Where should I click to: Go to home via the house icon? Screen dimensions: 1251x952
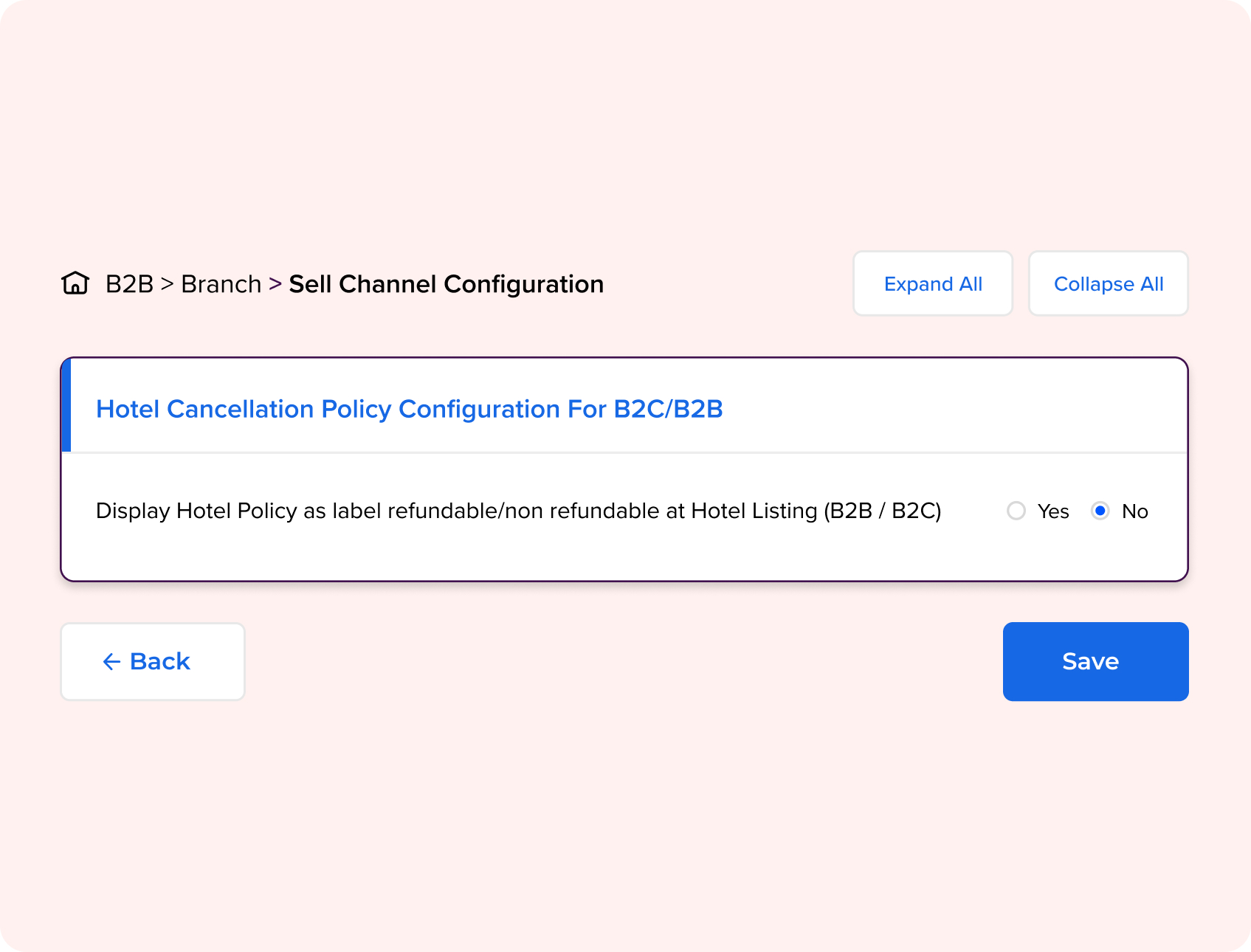pyautogui.click(x=75, y=283)
